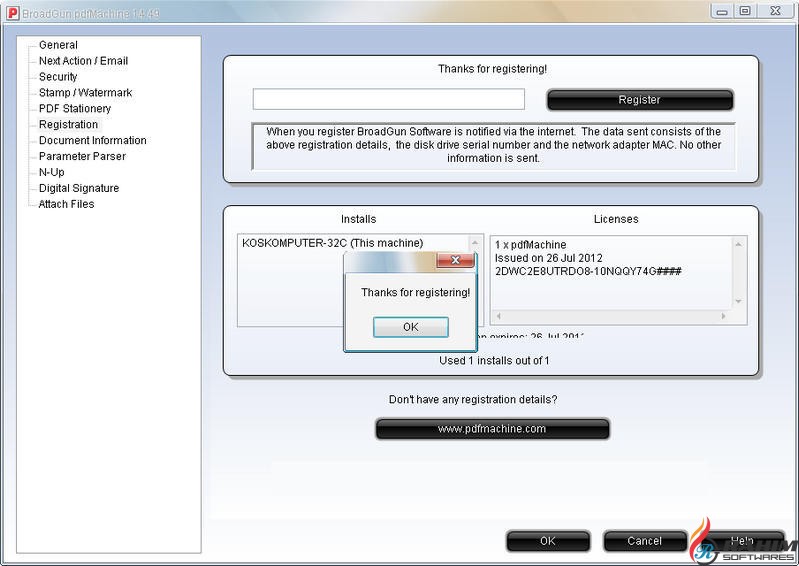Open the www.pdfmachine.com link button
Screen dimensions: 799x566
coord(492,429)
